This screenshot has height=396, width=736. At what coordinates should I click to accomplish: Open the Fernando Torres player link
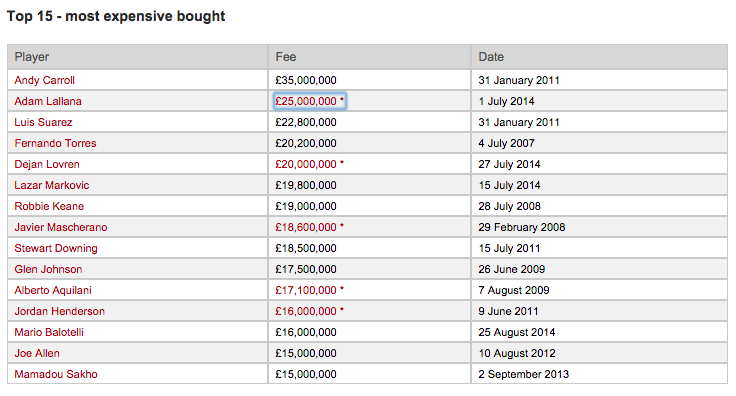(x=55, y=144)
